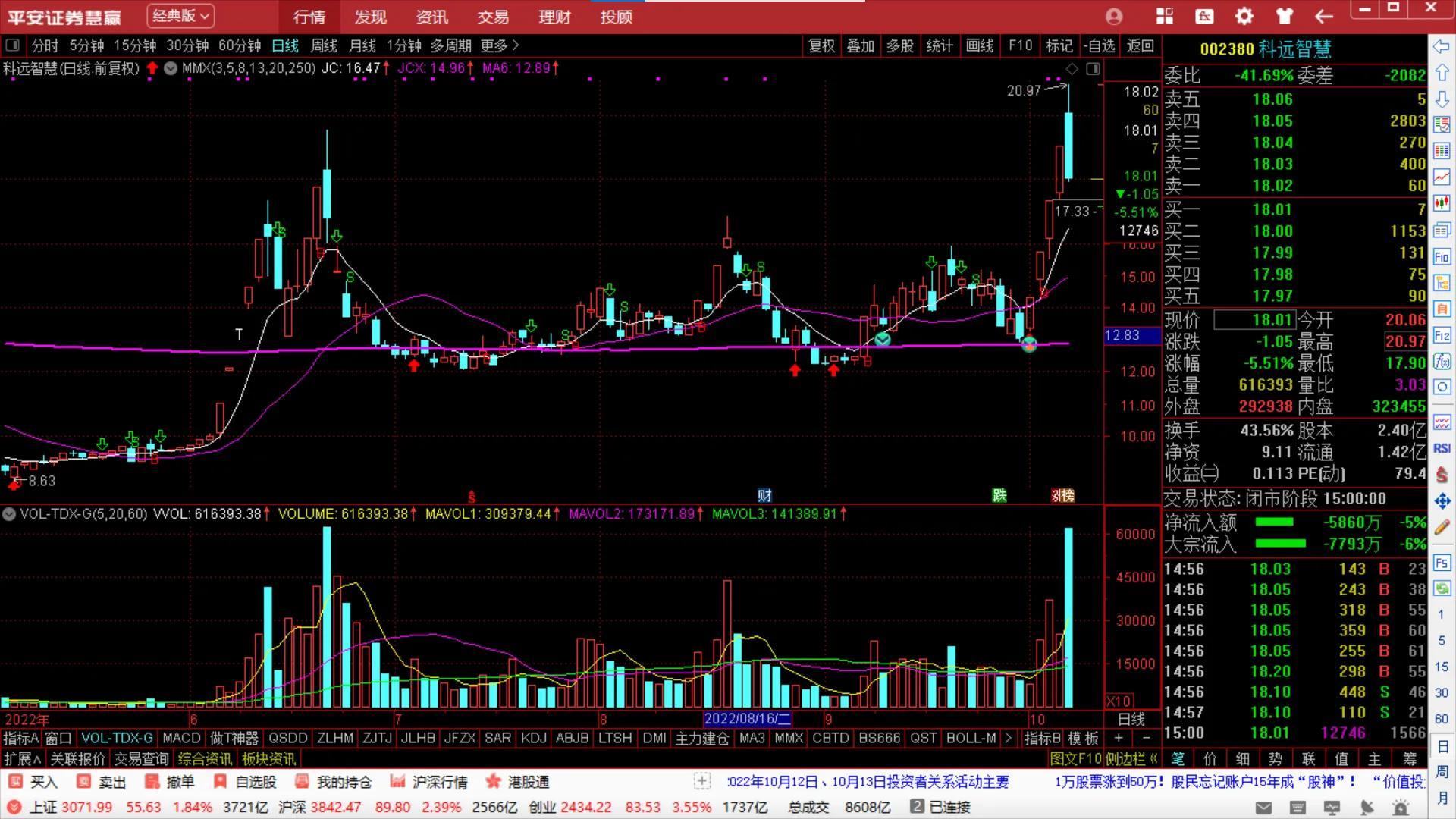Switch to 60-minute (60分钟) period

(240, 46)
